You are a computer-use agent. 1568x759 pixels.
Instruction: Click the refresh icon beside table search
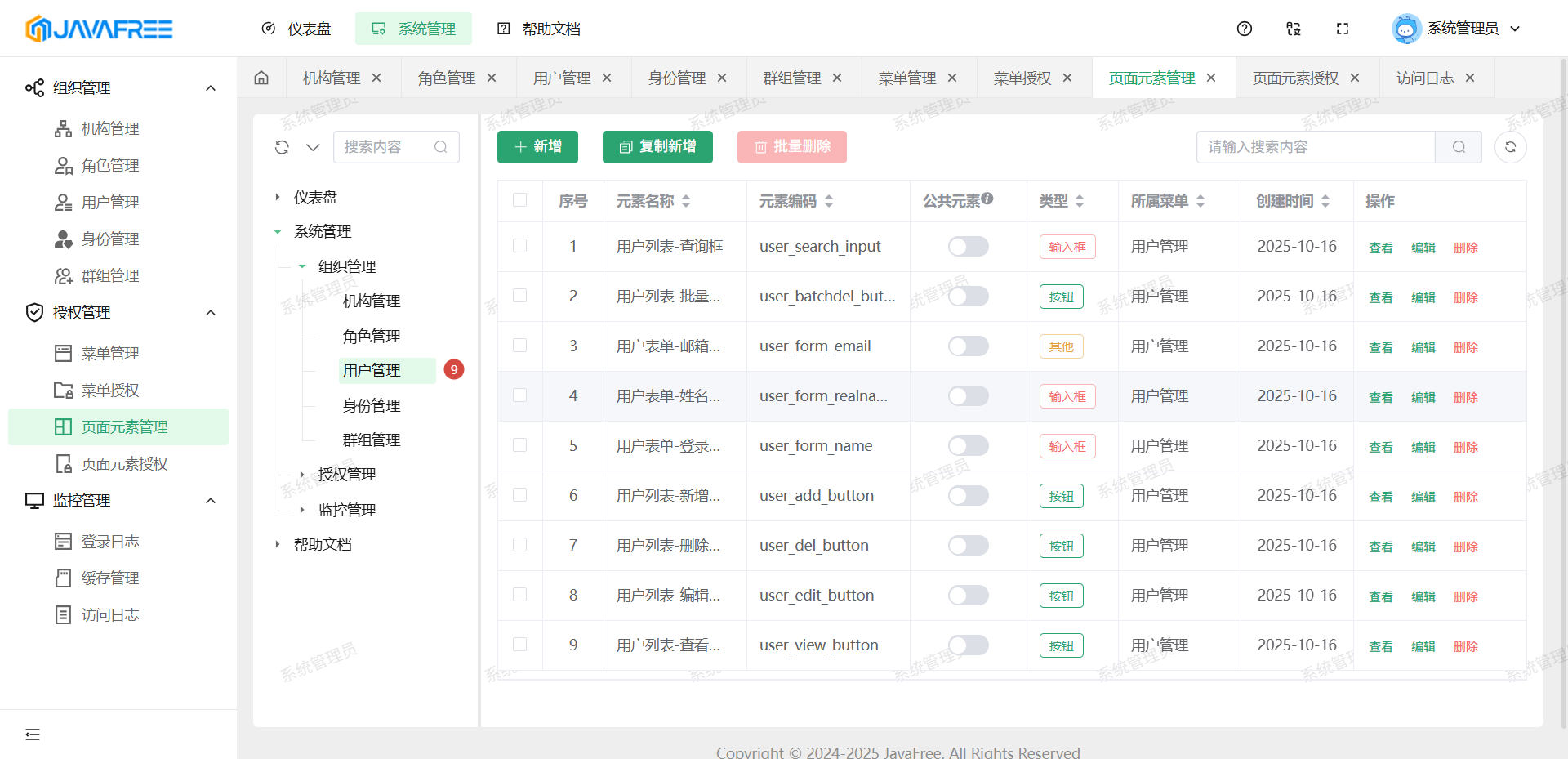pyautogui.click(x=1510, y=147)
